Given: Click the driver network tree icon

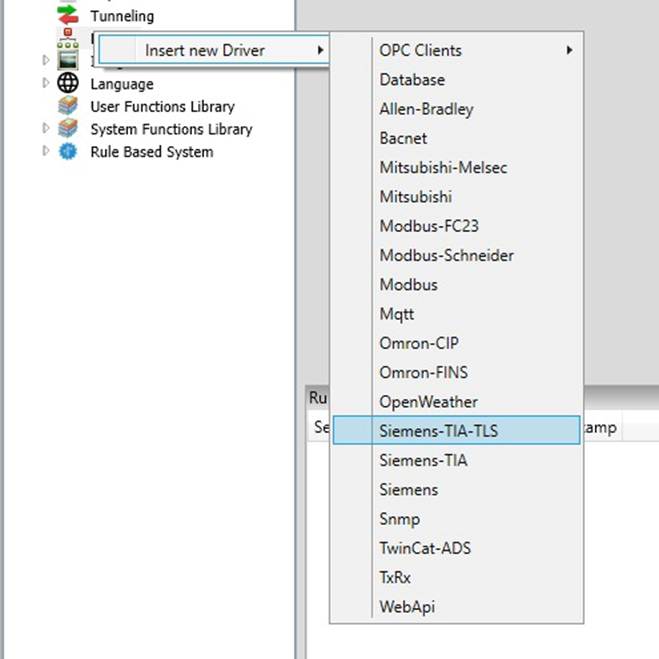Looking at the screenshot, I should tap(68, 38).
